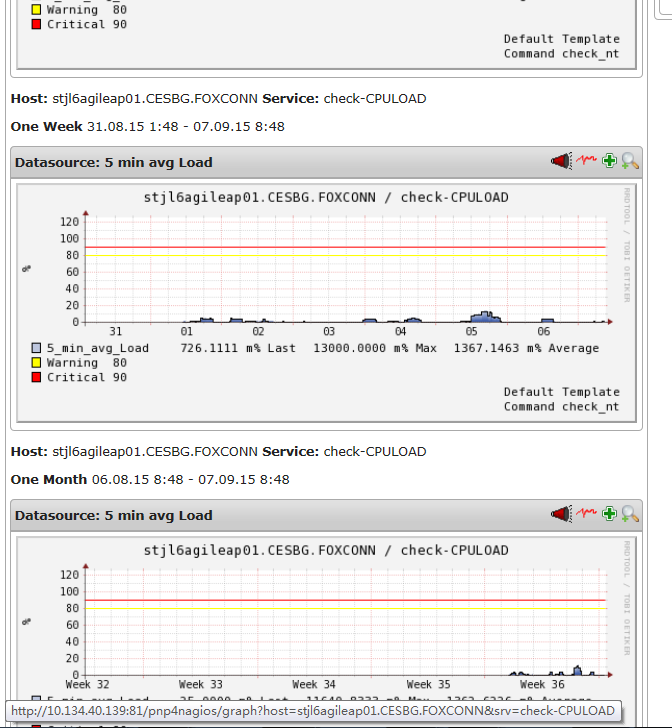The width and height of the screenshot is (672, 728).
Task: Click the red Critical 90 swatch in the topmost graph
Action: click(x=37, y=24)
